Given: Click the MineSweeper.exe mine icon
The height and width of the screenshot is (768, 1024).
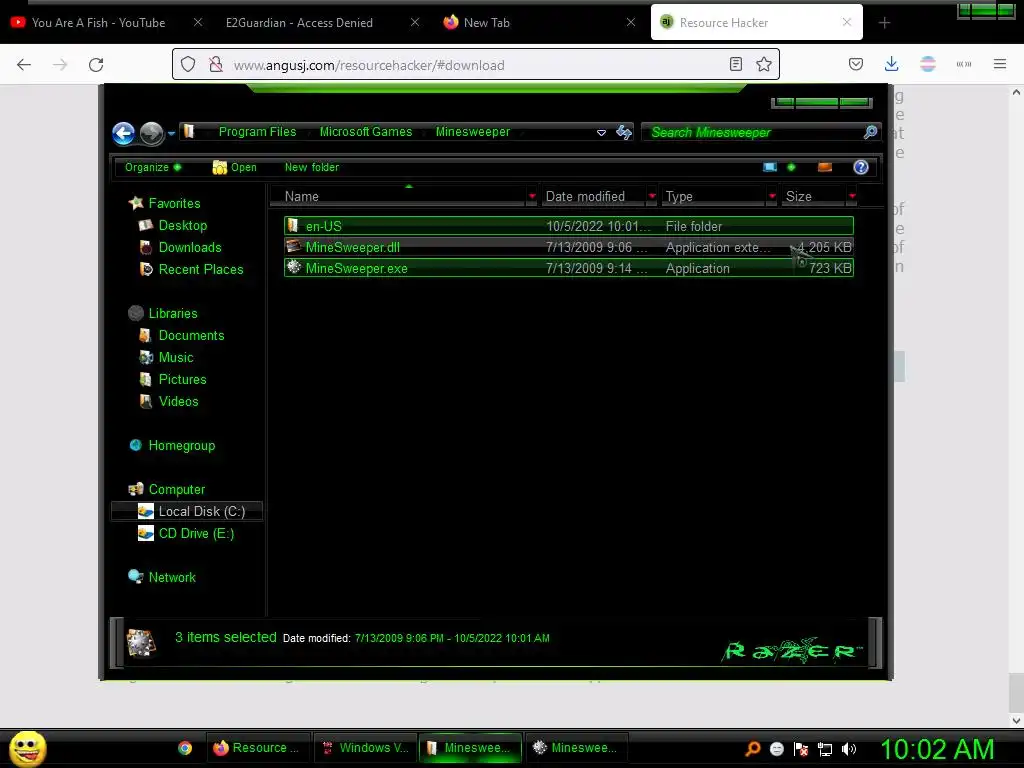Looking at the screenshot, I should pyautogui.click(x=294, y=267).
